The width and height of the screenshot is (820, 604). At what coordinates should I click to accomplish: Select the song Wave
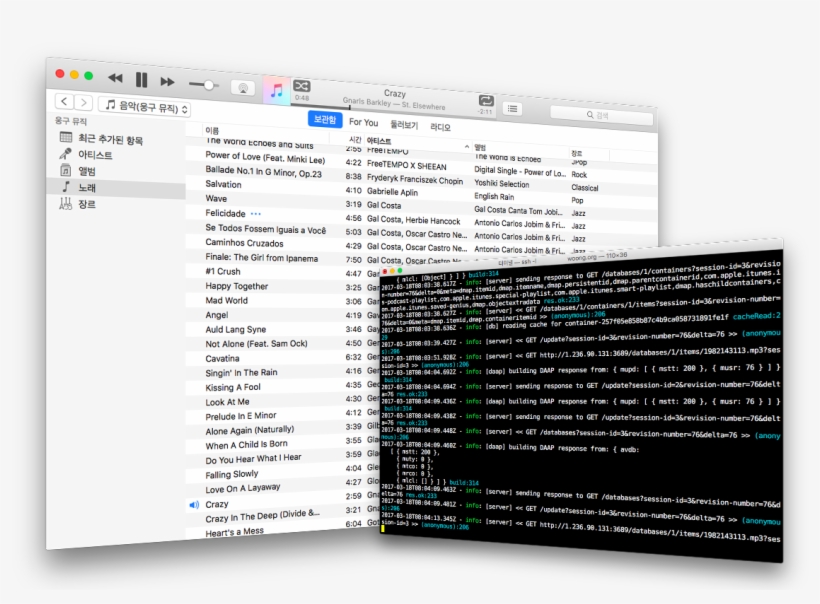[216, 198]
